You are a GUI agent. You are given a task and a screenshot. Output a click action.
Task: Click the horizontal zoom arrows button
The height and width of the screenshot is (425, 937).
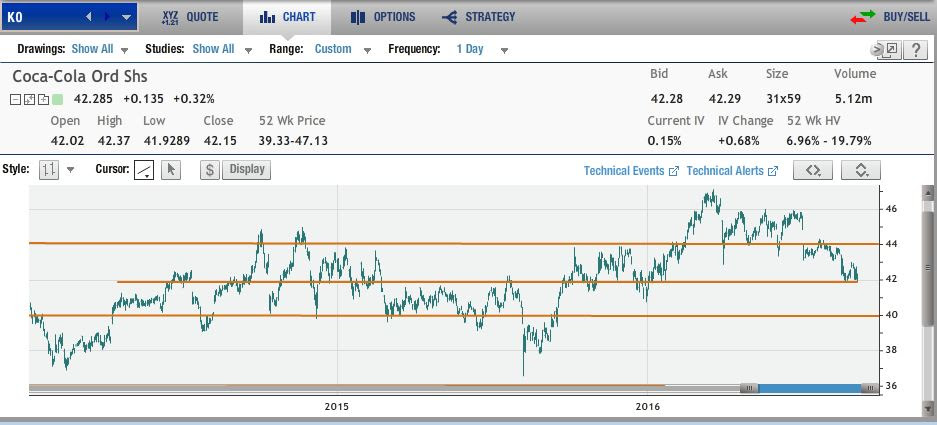(813, 170)
